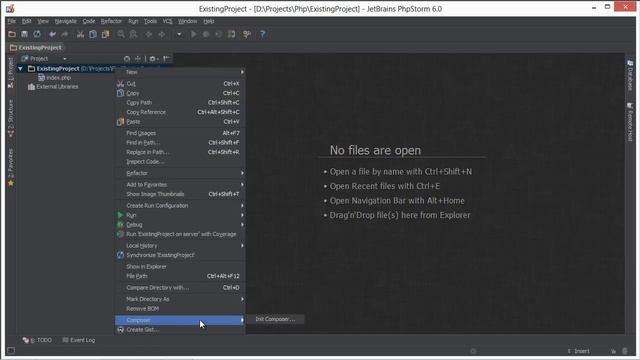Click the Synchronize toolbar icon
The image size is (640, 360).
pos(37,34)
